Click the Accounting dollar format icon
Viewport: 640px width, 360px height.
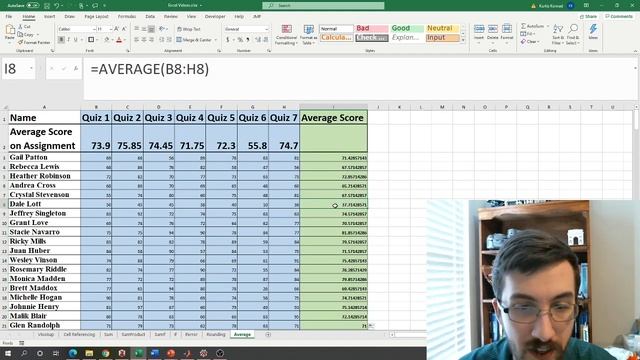pos(227,40)
